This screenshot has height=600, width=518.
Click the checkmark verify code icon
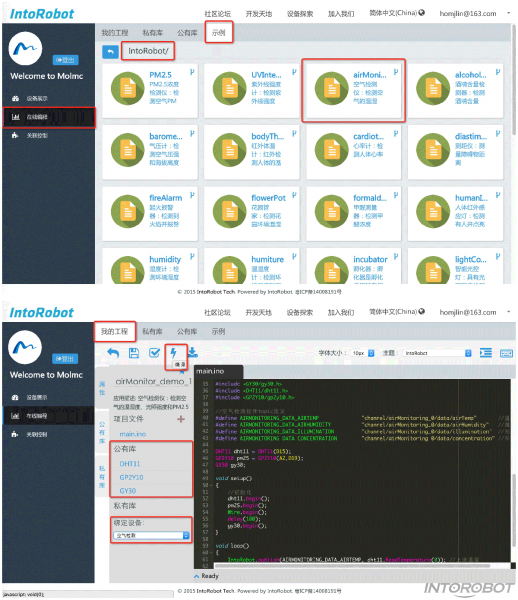point(154,353)
